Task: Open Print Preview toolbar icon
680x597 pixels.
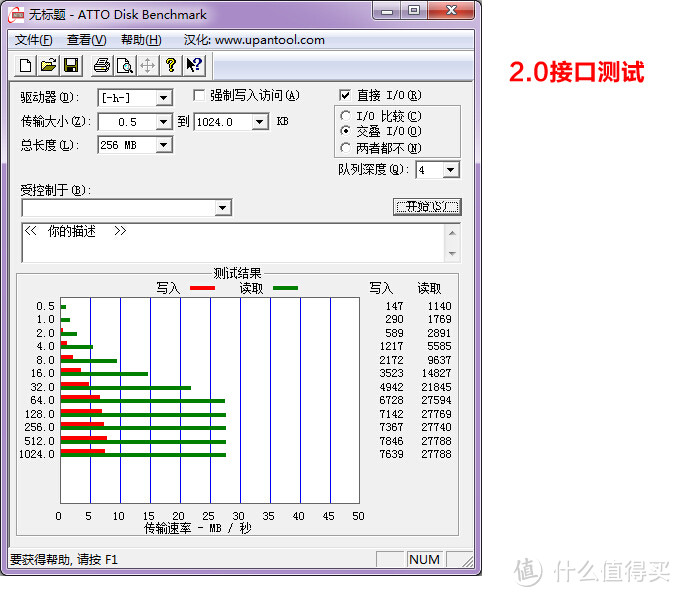Action: tap(125, 65)
